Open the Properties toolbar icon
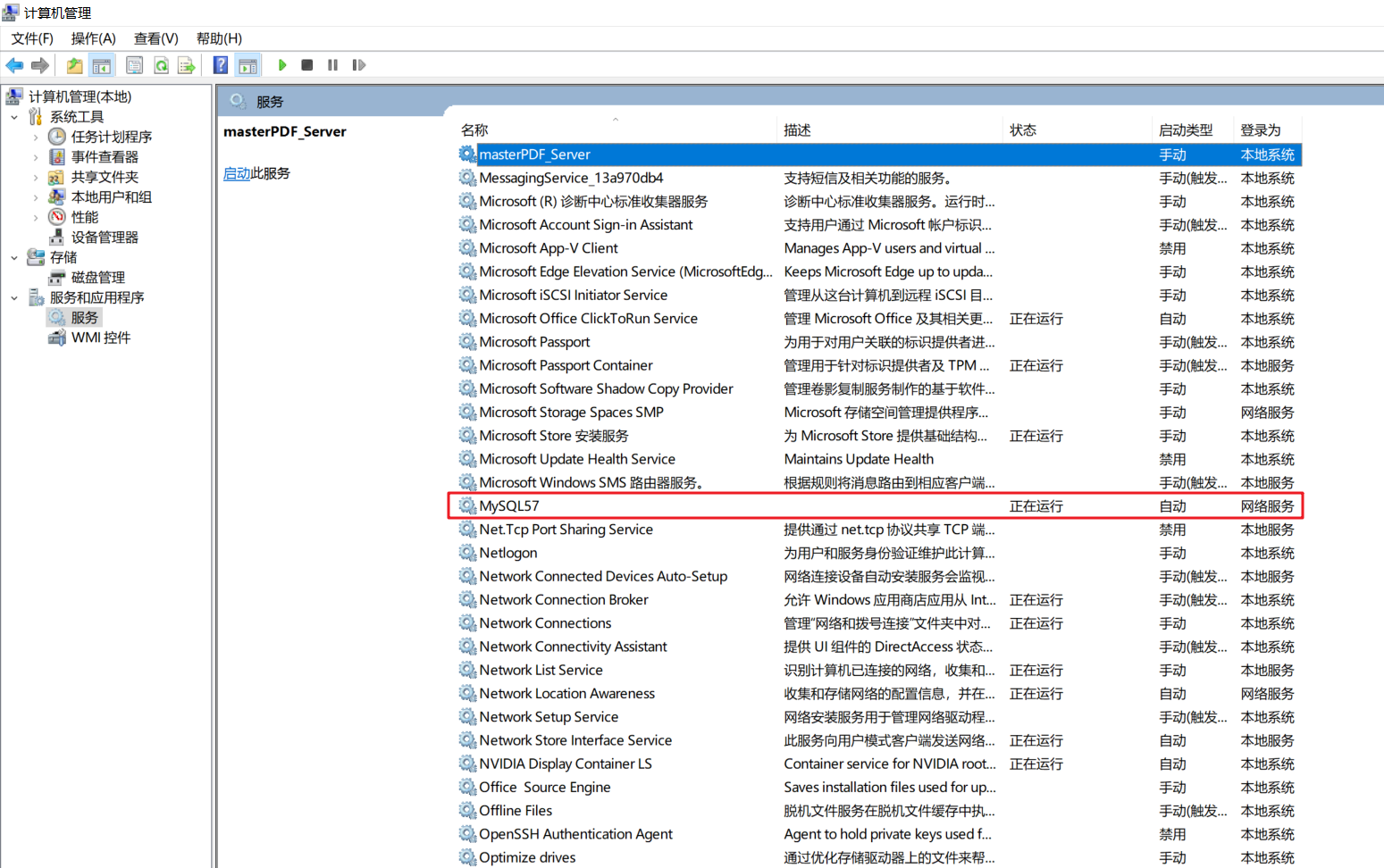 point(134,65)
